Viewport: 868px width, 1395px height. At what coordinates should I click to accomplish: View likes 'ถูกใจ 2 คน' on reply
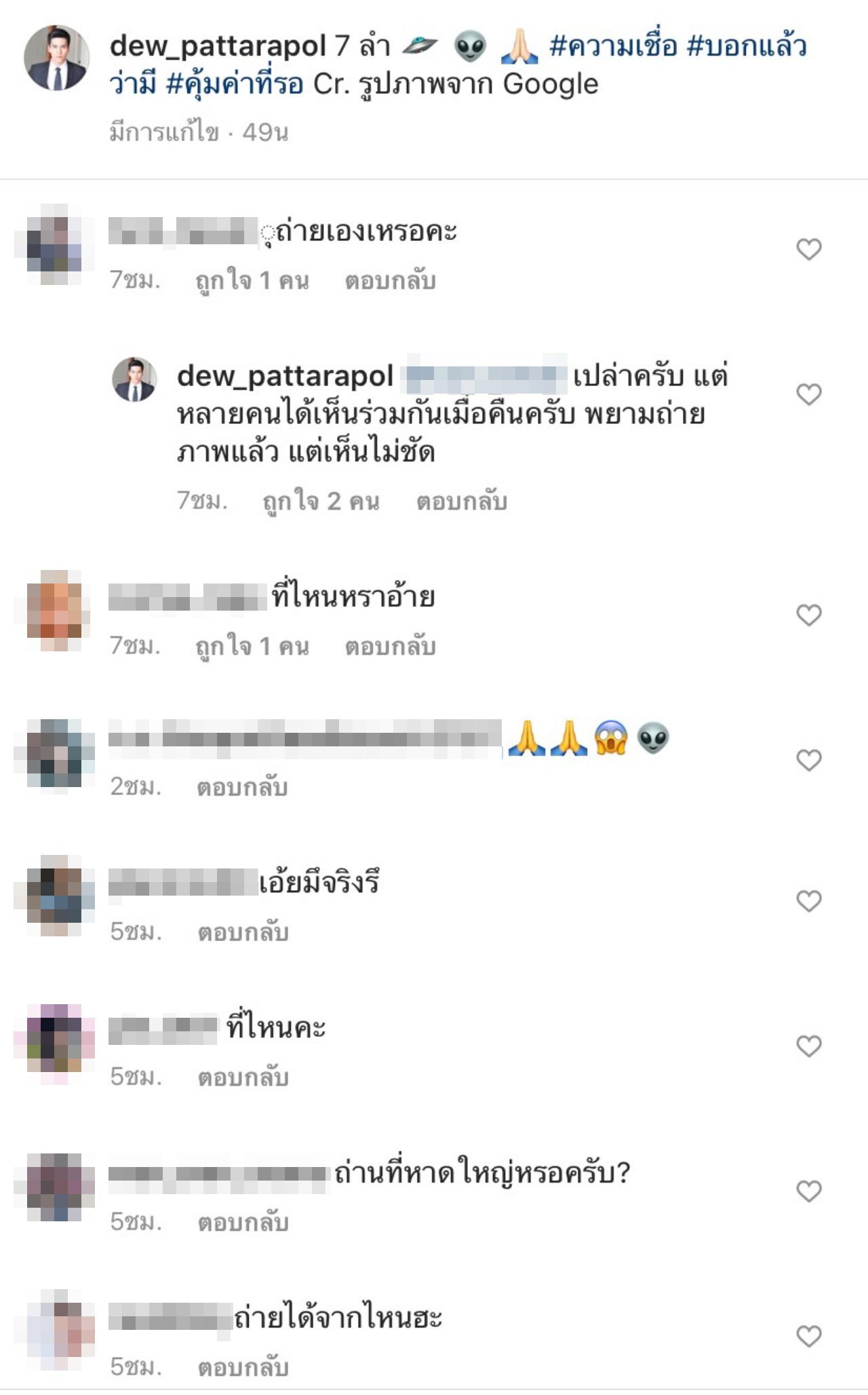click(321, 501)
